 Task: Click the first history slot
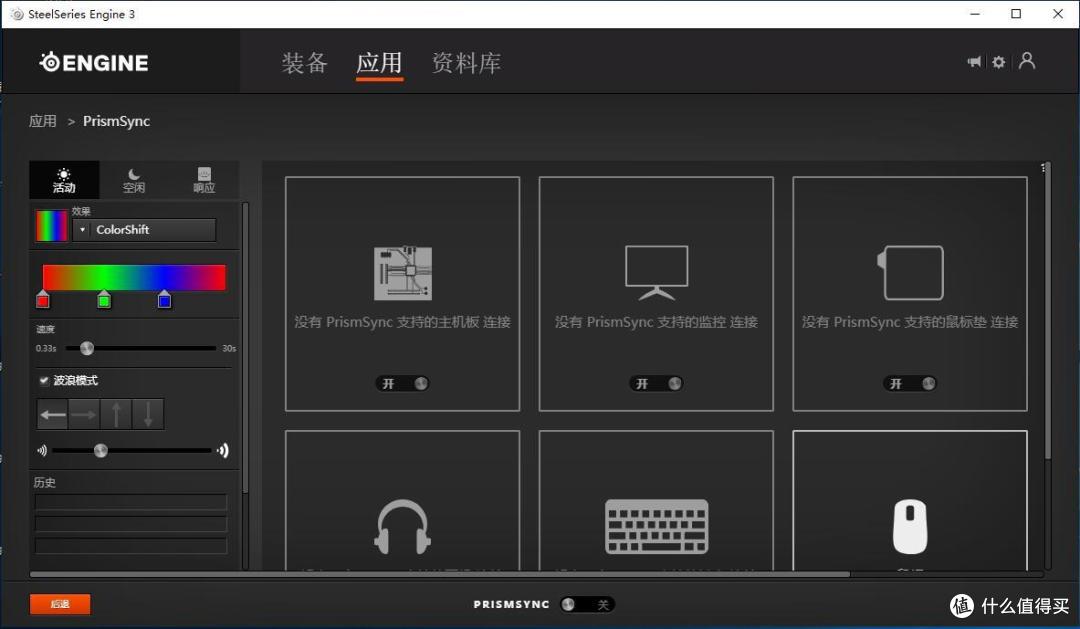coord(131,502)
